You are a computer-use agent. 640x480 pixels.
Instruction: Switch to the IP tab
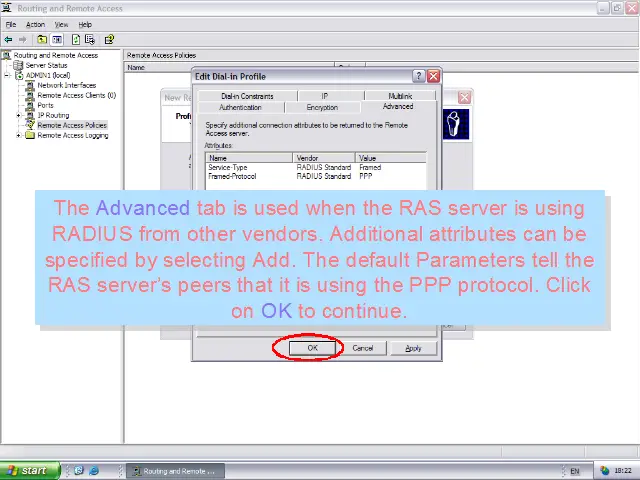(324, 96)
